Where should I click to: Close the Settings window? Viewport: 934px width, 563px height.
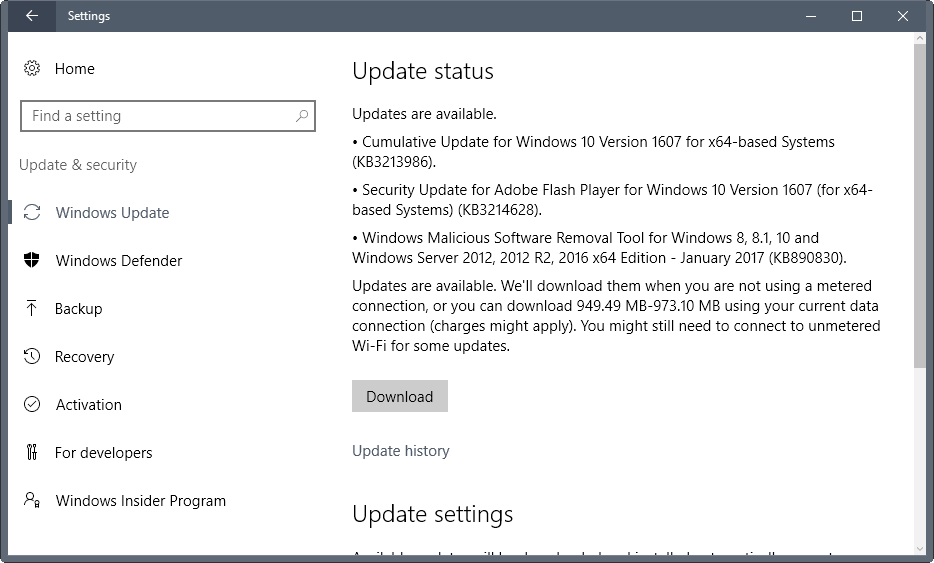(903, 16)
